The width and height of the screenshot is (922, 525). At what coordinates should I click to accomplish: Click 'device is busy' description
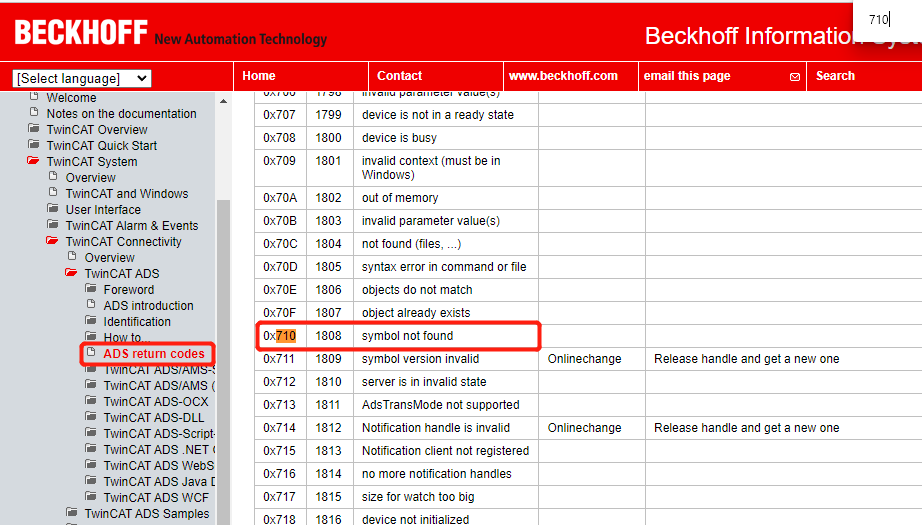pos(399,138)
